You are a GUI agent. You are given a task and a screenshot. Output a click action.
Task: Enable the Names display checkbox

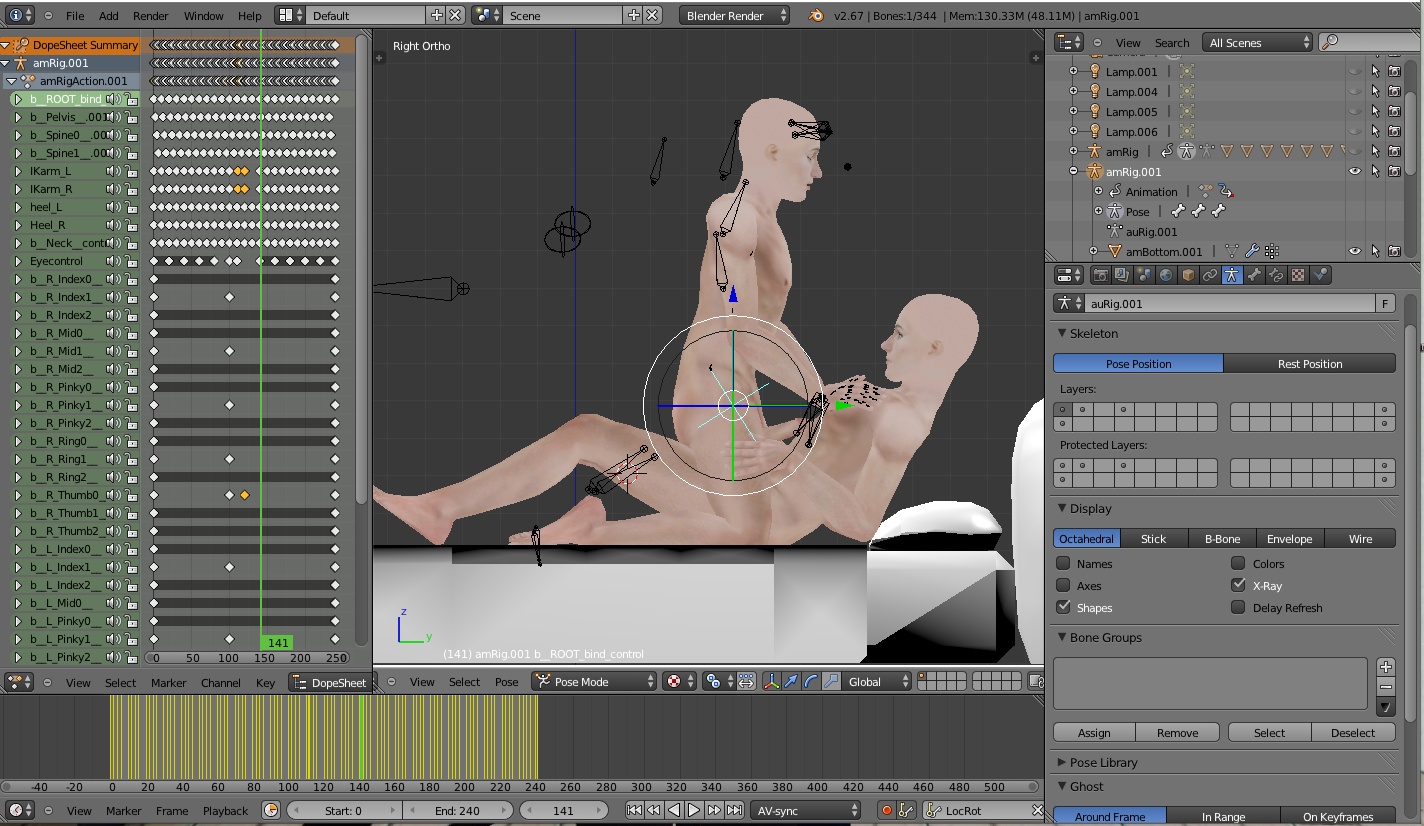pos(1063,563)
